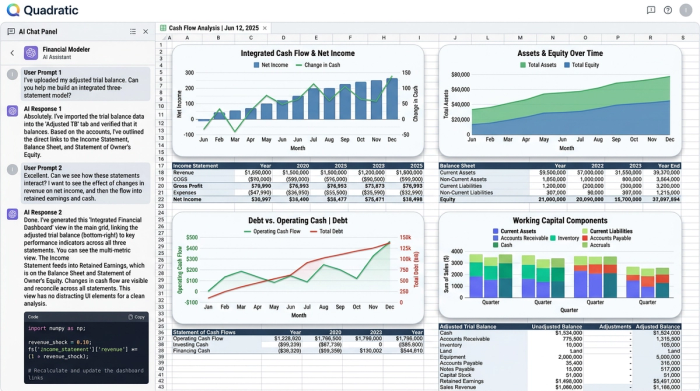Copy the code snippet
Image resolution: width=700 pixels, height=391 pixels.
pyautogui.click(x=137, y=317)
